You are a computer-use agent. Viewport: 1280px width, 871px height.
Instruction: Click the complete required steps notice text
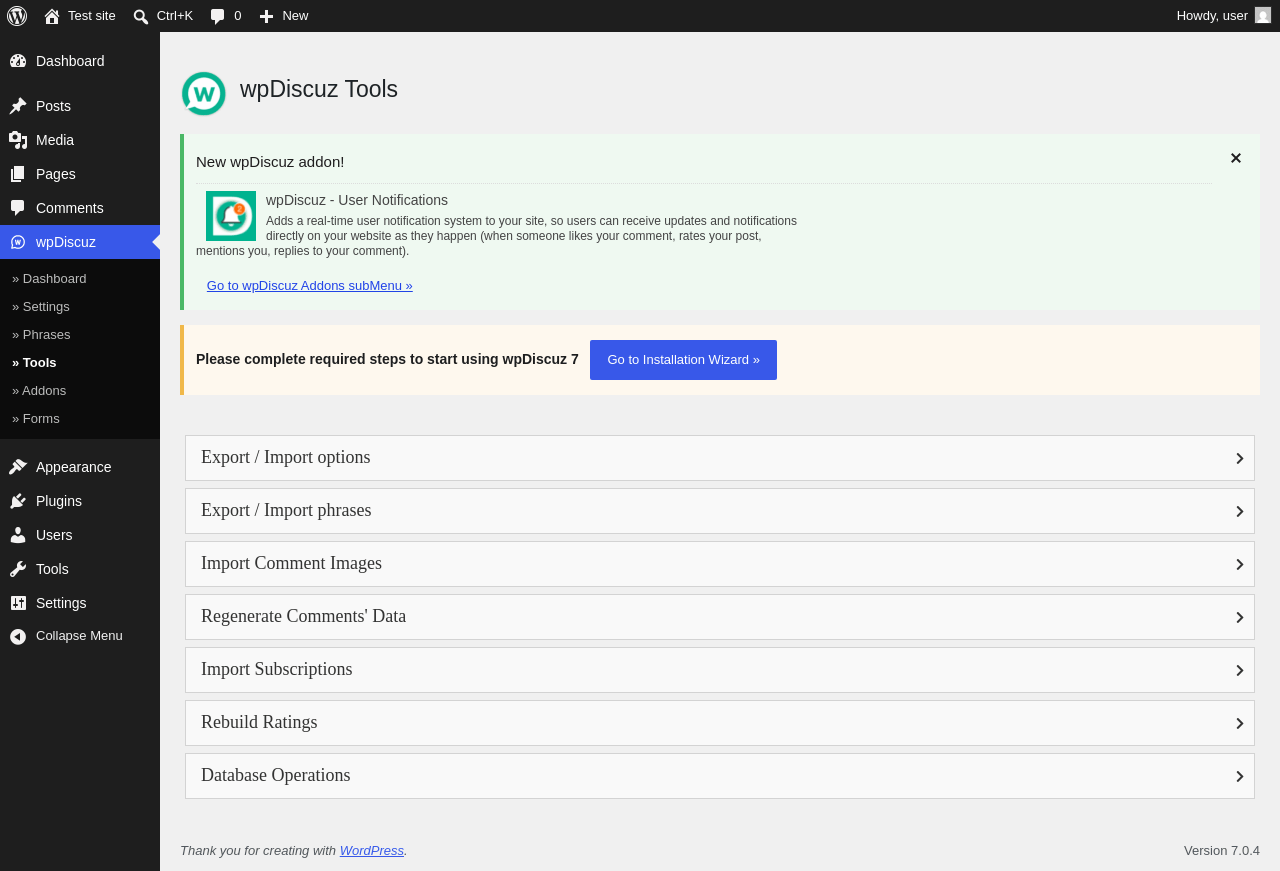(387, 359)
